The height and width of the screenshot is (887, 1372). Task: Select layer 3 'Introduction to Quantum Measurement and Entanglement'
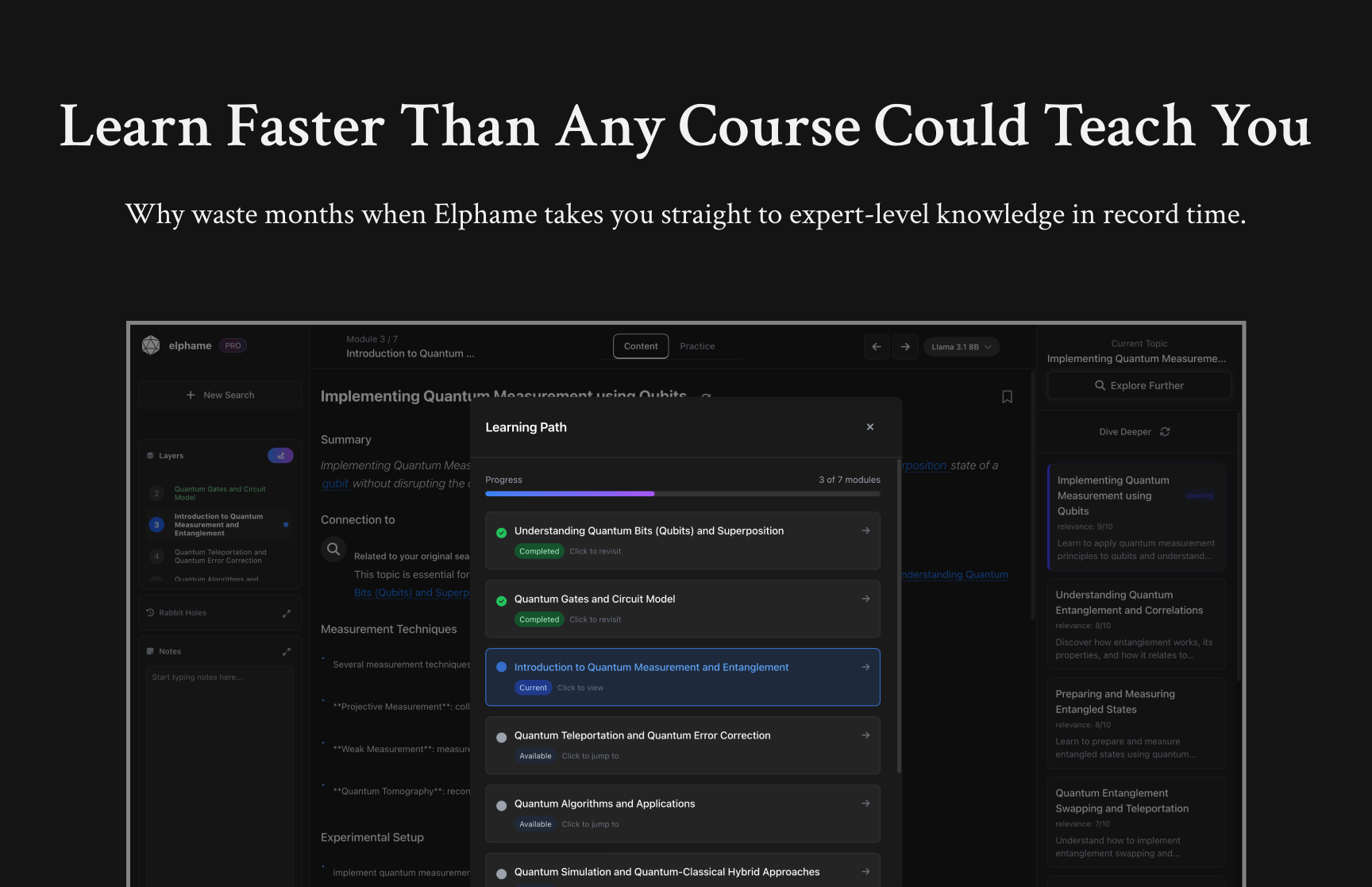pyautogui.click(x=219, y=524)
